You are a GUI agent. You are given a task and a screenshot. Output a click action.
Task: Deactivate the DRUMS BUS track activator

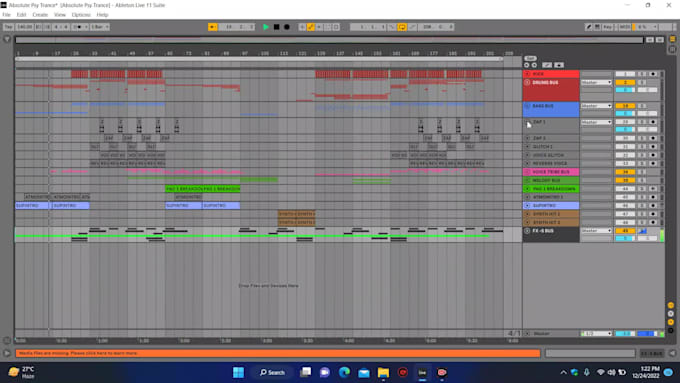coord(625,82)
